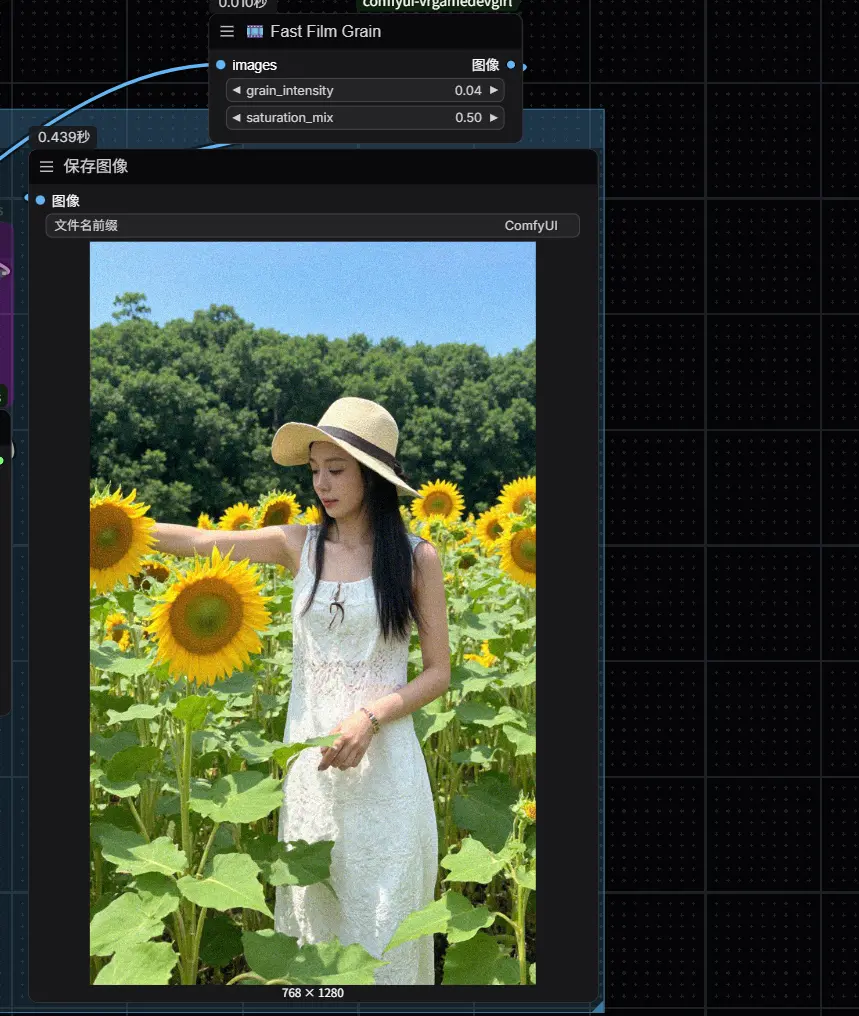Click the Fast Film Grain node menu icon
Image resolution: width=859 pixels, height=1016 pixels.
click(227, 31)
